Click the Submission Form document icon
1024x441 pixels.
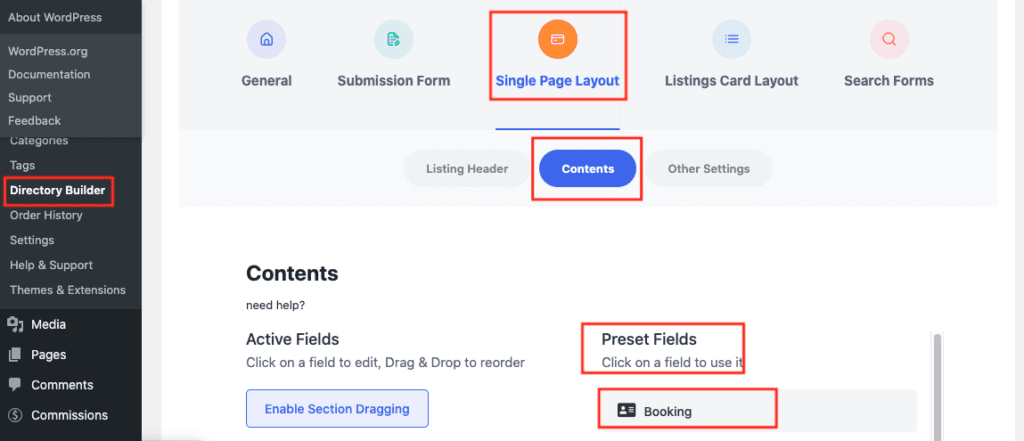[394, 39]
